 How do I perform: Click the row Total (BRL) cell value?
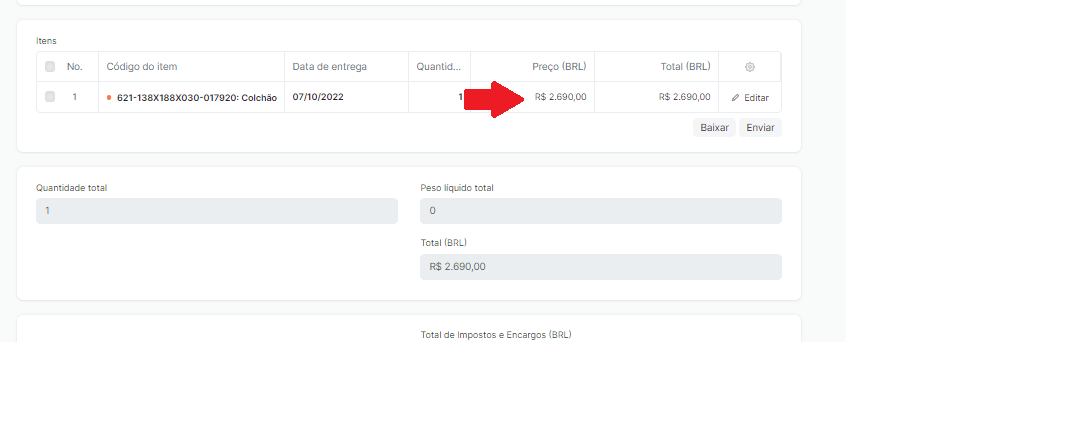[x=685, y=97]
